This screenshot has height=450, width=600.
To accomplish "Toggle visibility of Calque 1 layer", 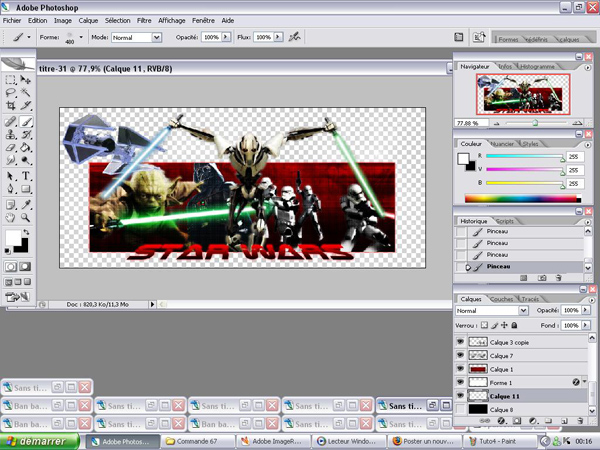I will point(460,369).
